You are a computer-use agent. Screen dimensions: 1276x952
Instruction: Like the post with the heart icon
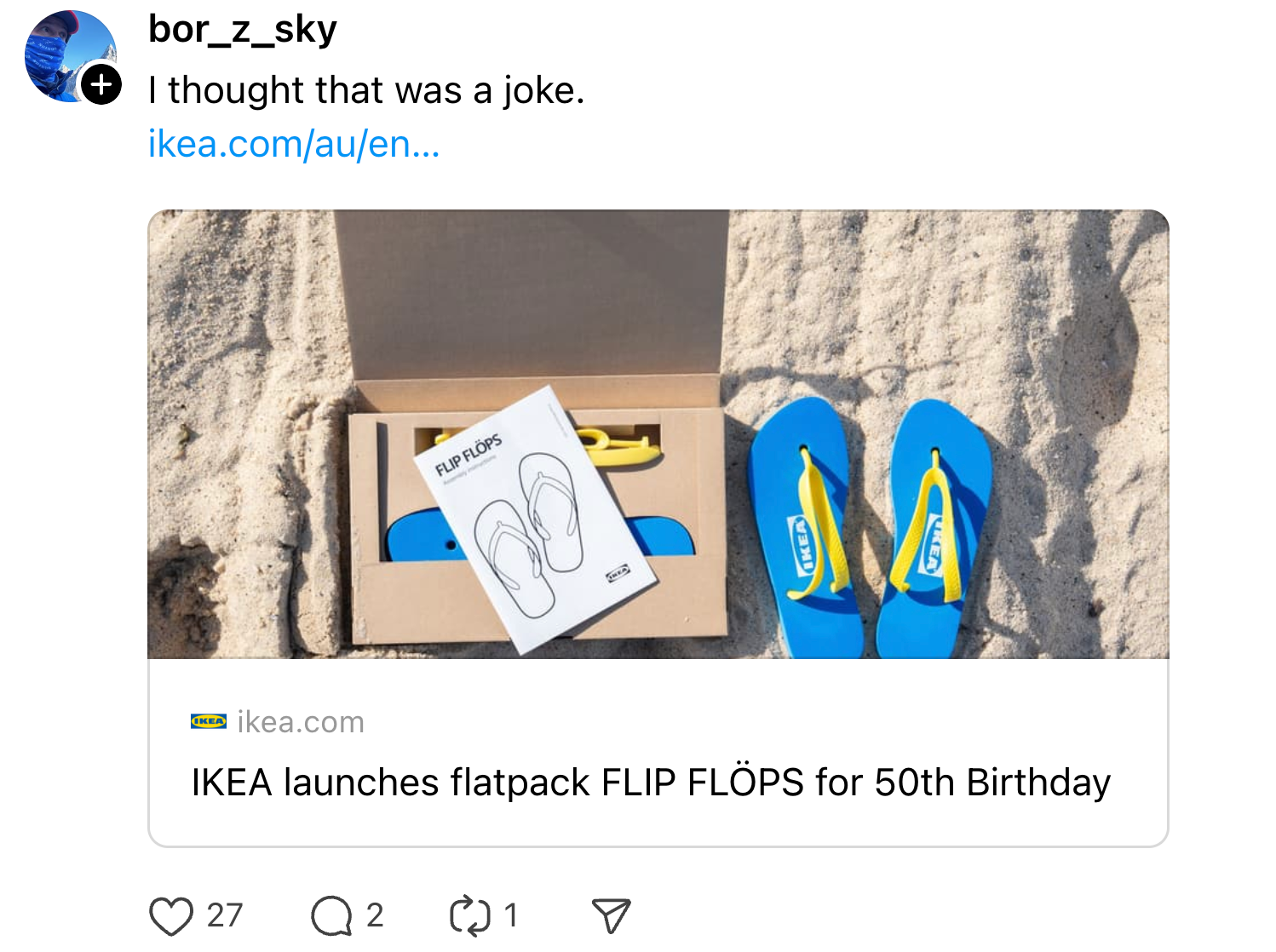tap(171, 916)
